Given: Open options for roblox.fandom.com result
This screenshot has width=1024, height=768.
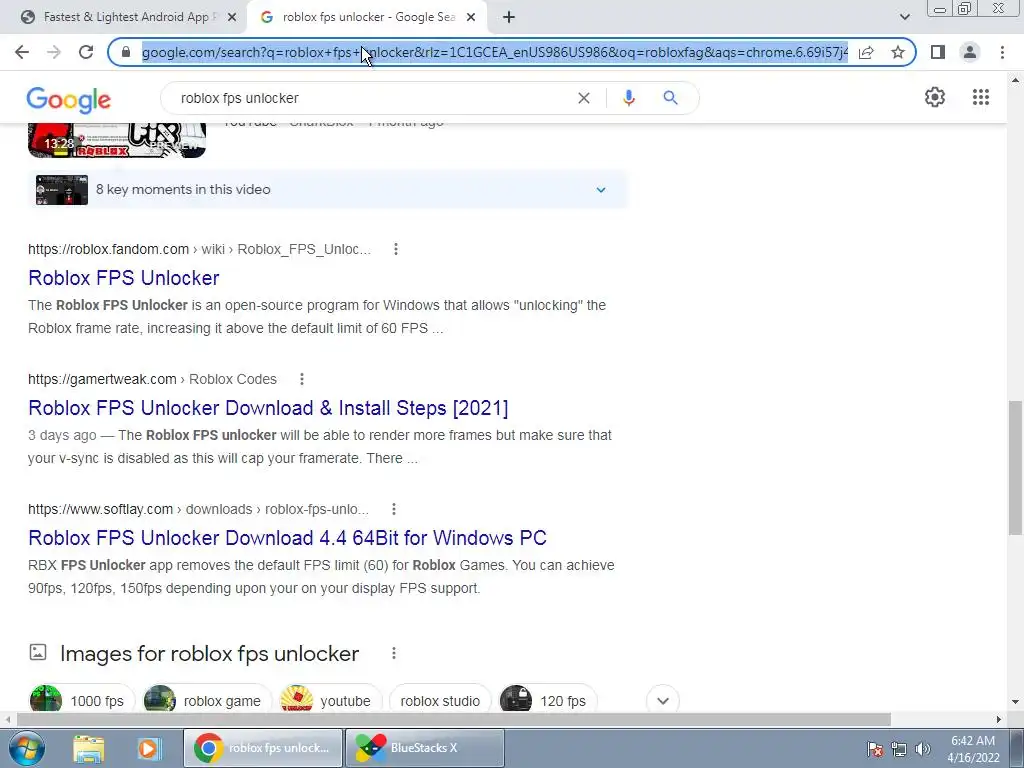Looking at the screenshot, I should (x=396, y=249).
